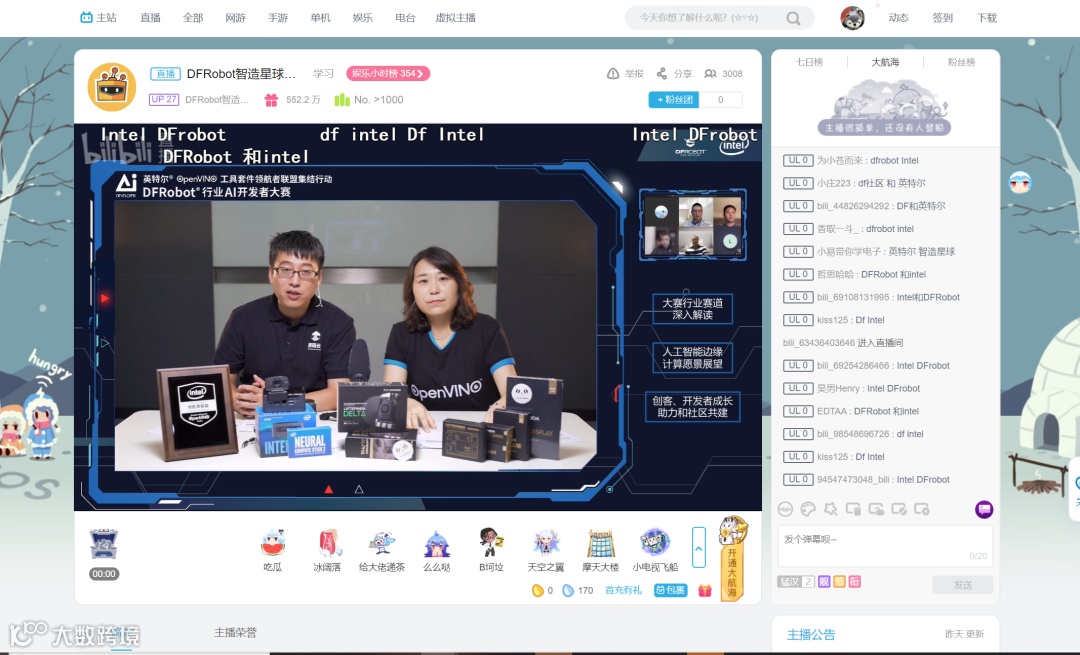Send the B坷垃 gift
The height and width of the screenshot is (655, 1080).
click(491, 551)
